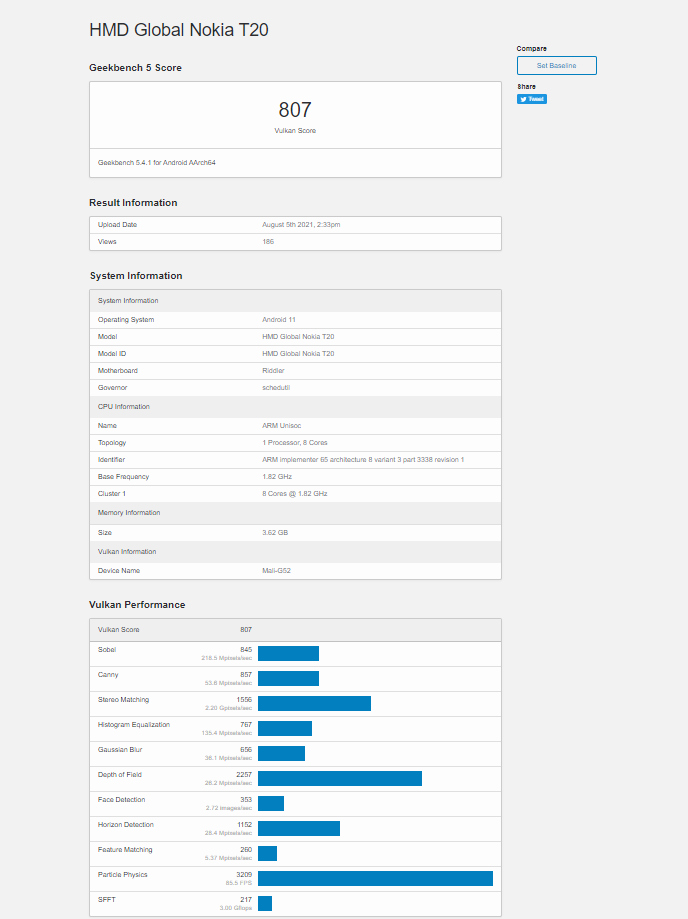Select the Geekbench 5.4.1 for Android AArch64 text
688x919 pixels.
157,162
